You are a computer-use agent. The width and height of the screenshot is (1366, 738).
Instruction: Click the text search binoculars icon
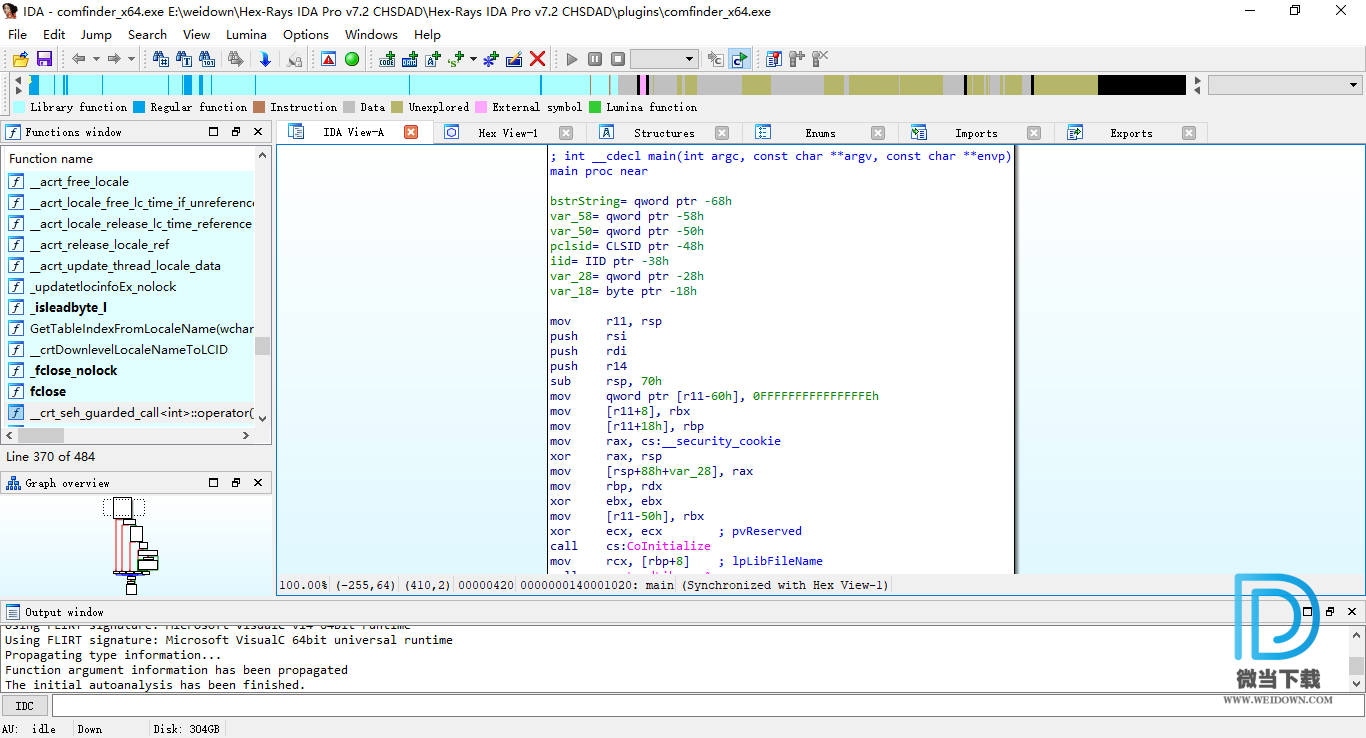click(x=185, y=59)
